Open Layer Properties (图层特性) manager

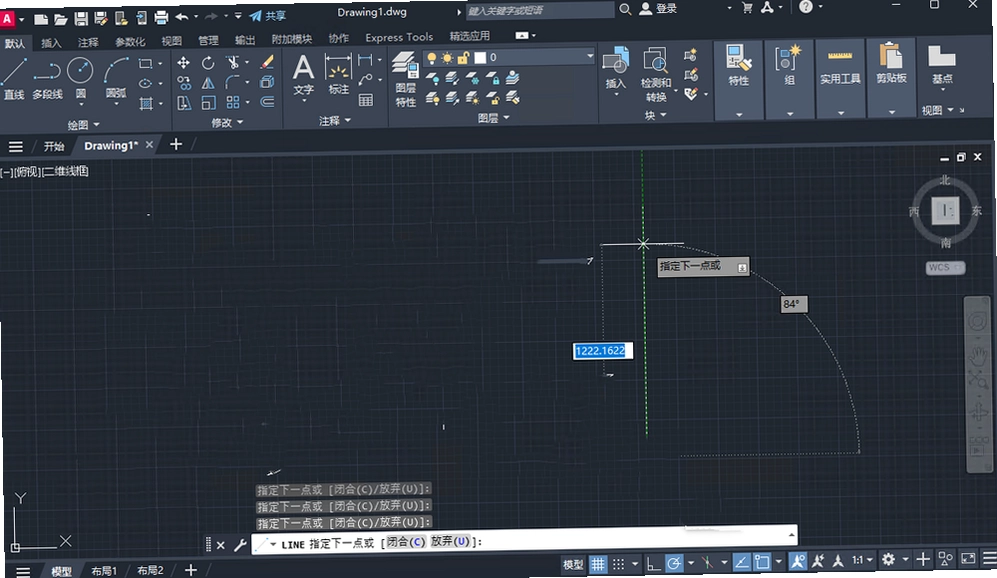click(x=405, y=79)
